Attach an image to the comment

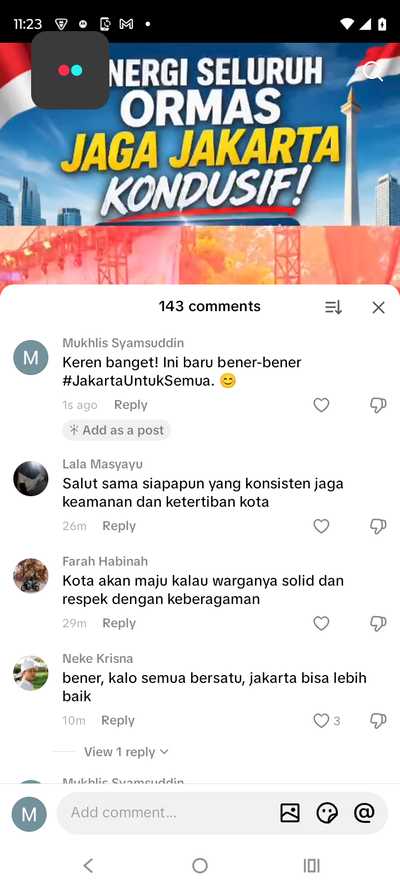tap(290, 813)
